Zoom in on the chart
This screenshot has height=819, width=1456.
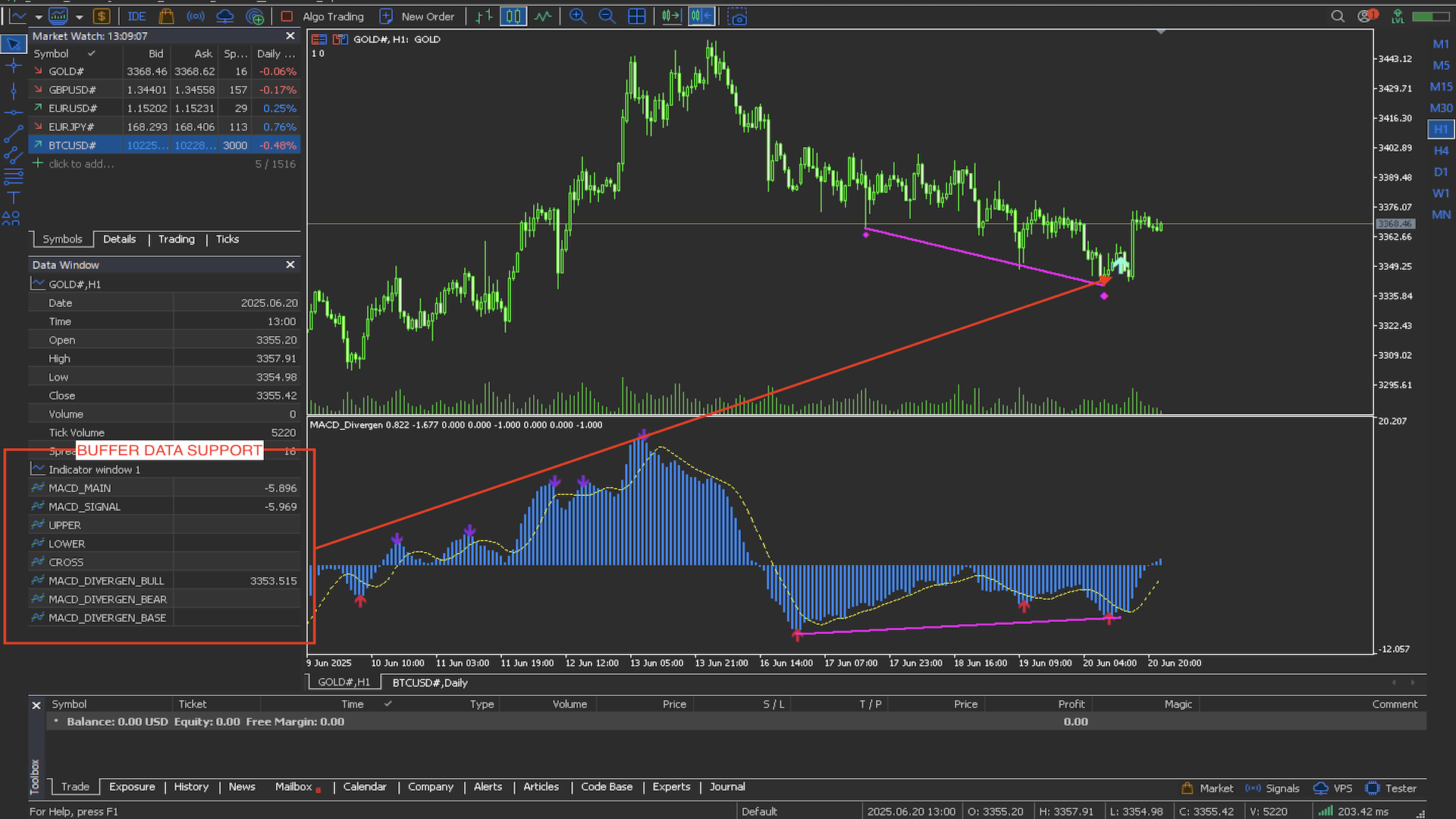point(578,17)
